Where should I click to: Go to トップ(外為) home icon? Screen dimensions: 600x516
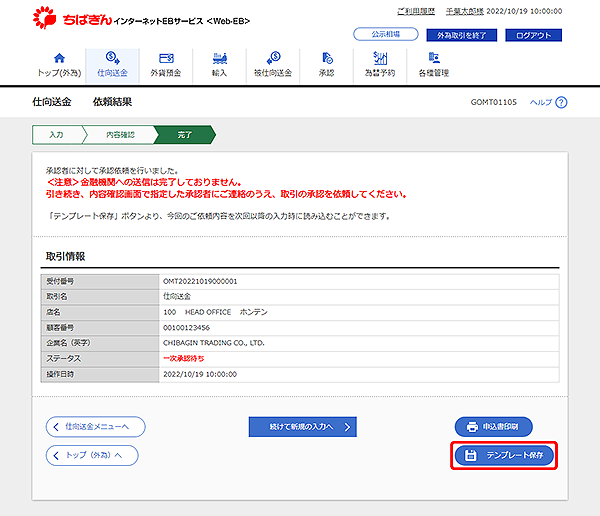point(59,58)
